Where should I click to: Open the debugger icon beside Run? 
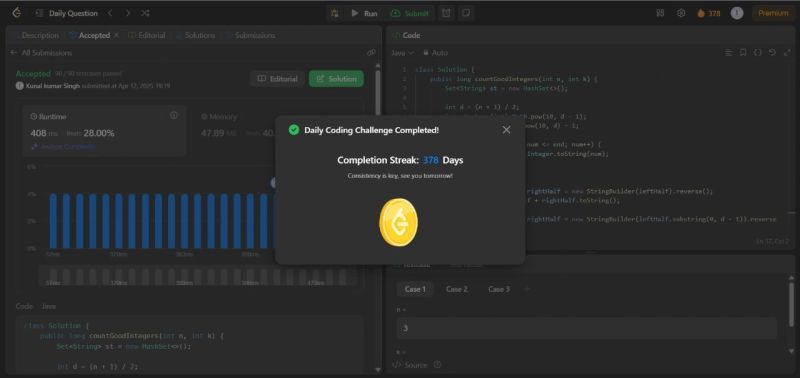(335, 13)
